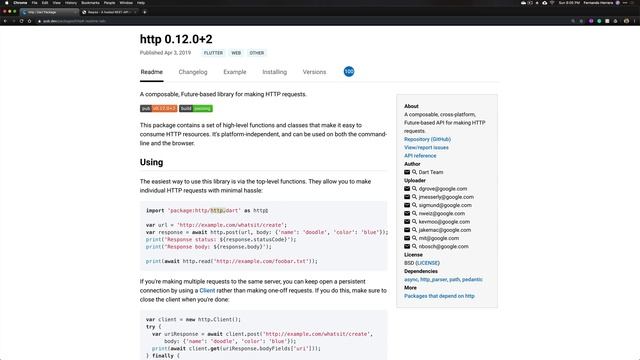Click the blue 100 score badge
Image resolution: width=640 pixels, height=360 pixels.
[x=349, y=71]
